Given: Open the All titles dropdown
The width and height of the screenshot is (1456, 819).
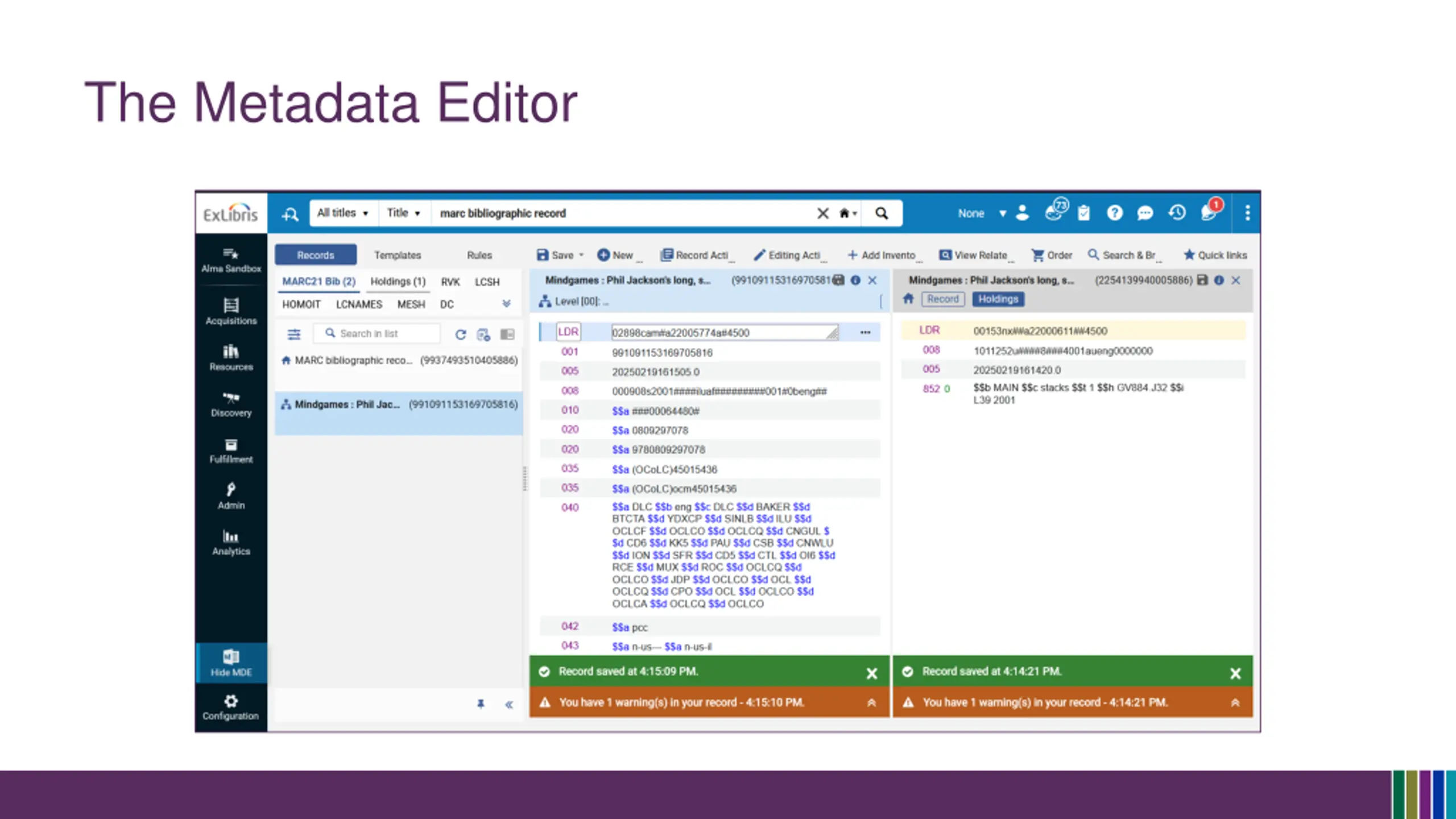Looking at the screenshot, I should [x=343, y=213].
